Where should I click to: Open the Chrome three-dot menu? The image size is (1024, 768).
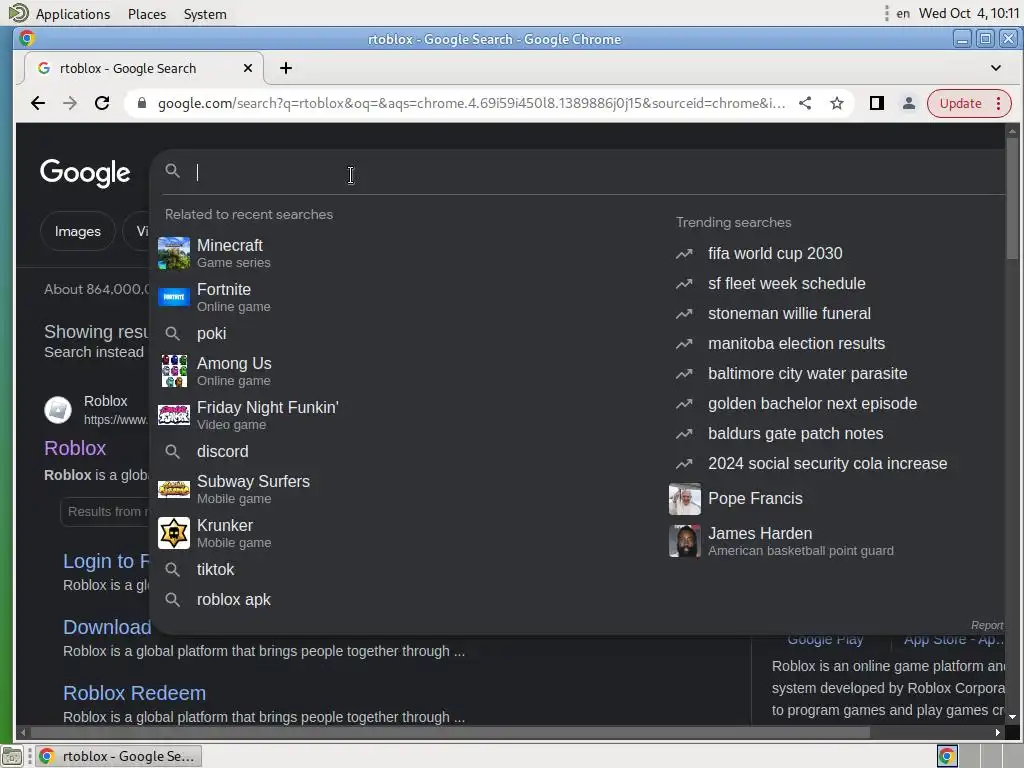[998, 103]
